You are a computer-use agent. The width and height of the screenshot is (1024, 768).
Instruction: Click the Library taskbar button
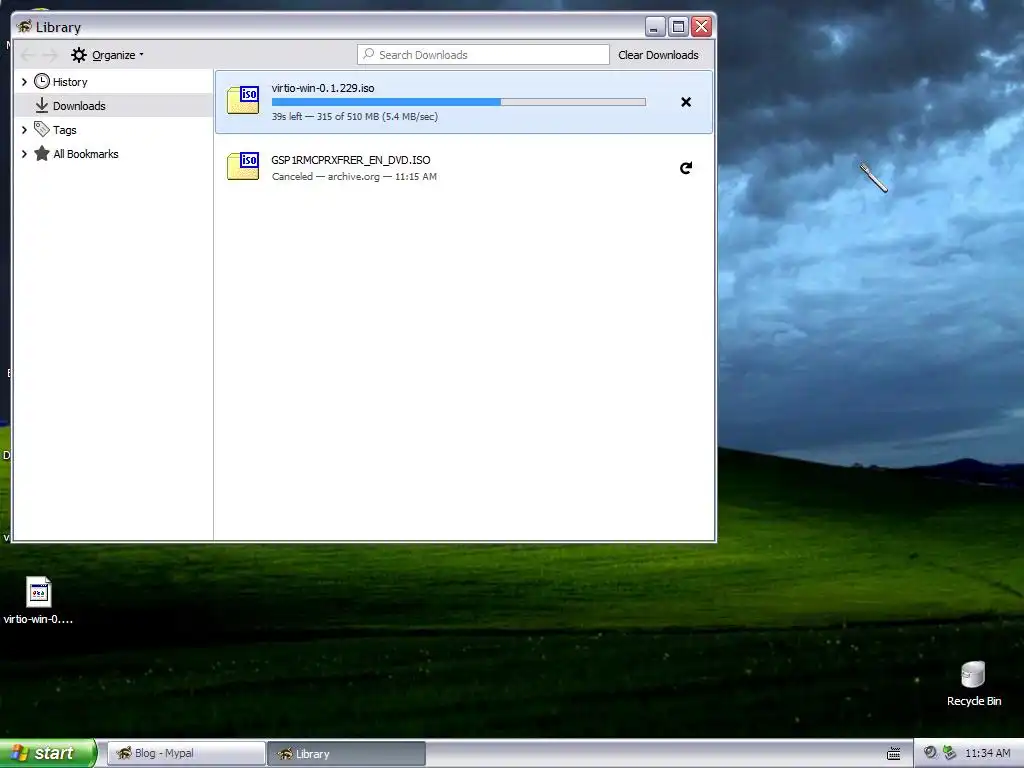tap(346, 754)
